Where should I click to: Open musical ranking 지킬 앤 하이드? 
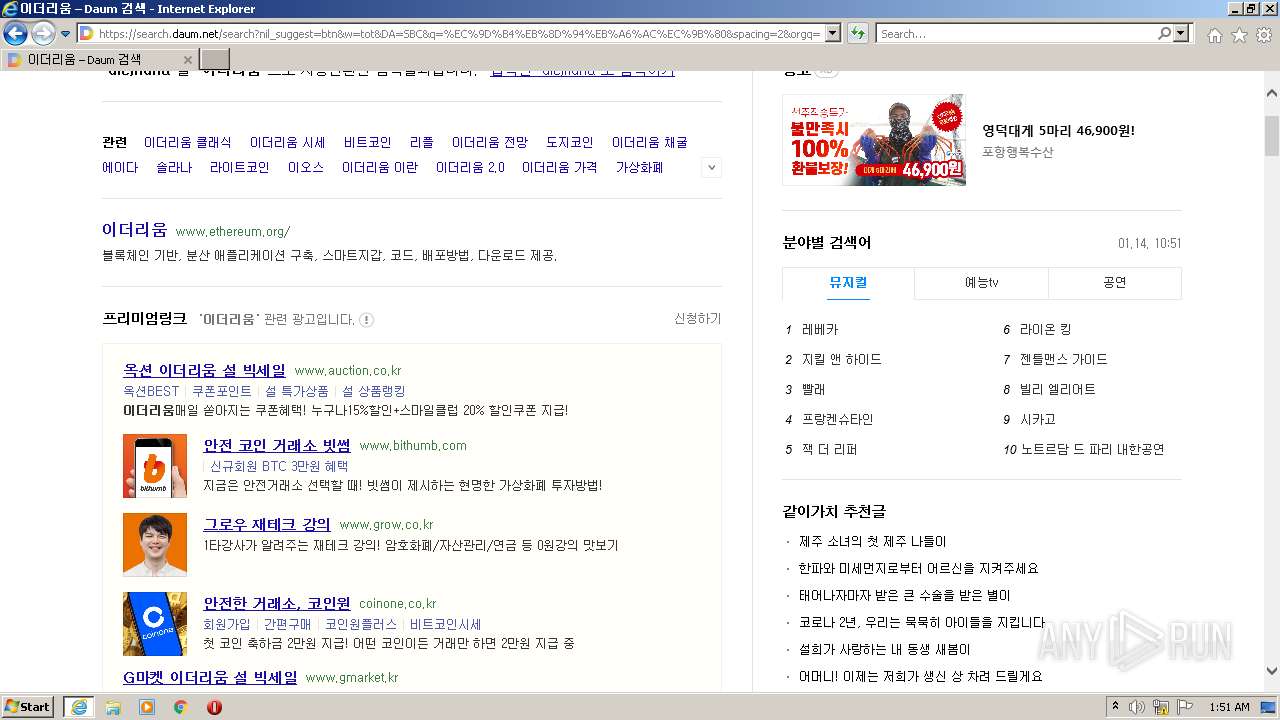[x=842, y=360]
